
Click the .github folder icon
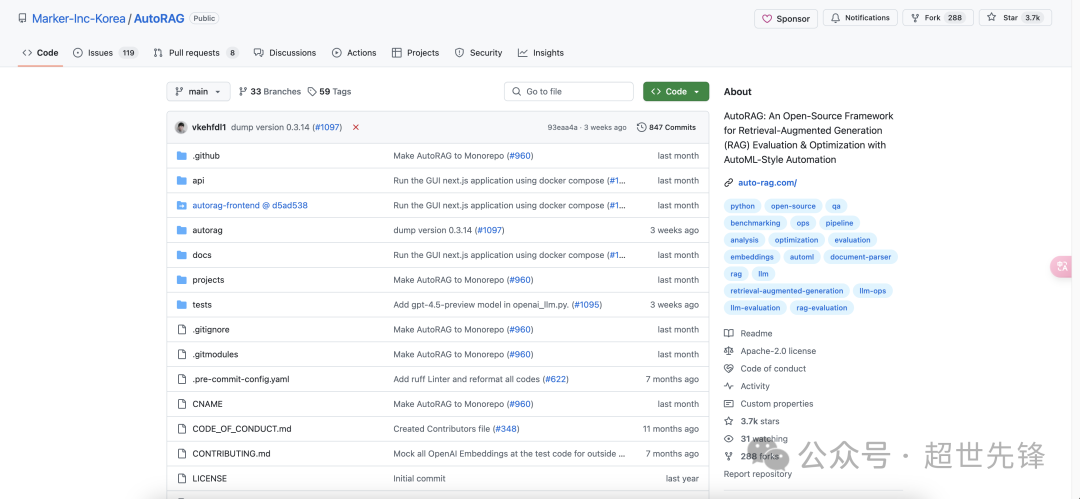coord(182,156)
